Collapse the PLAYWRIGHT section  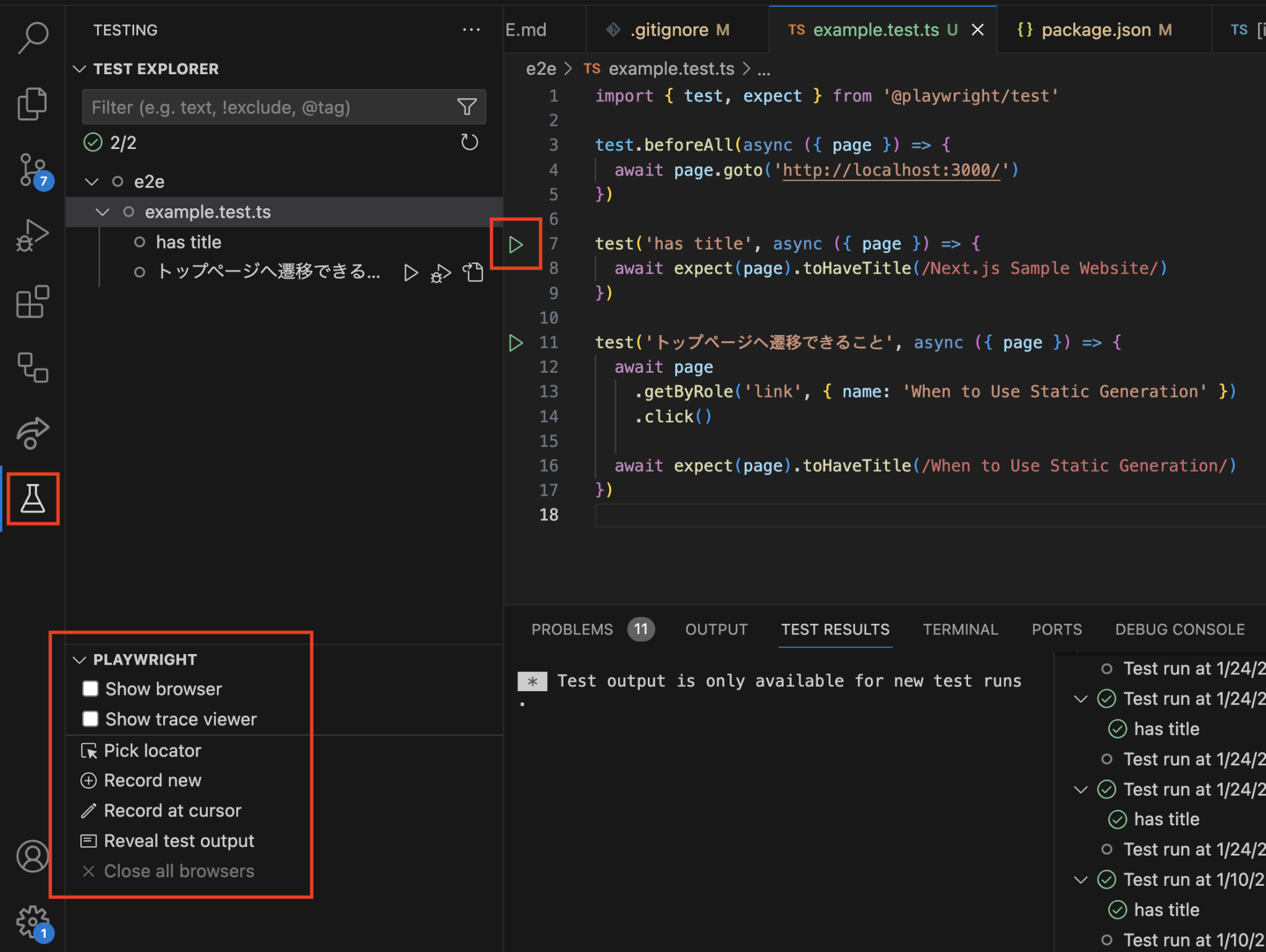pos(79,659)
